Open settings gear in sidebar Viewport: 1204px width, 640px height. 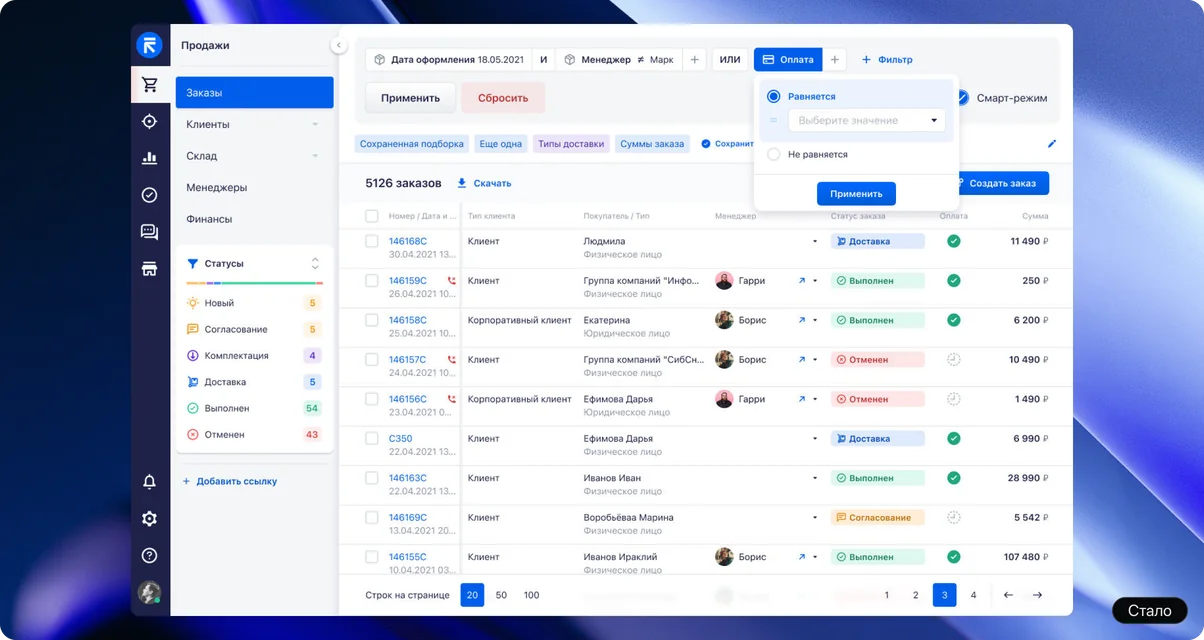tap(150, 519)
